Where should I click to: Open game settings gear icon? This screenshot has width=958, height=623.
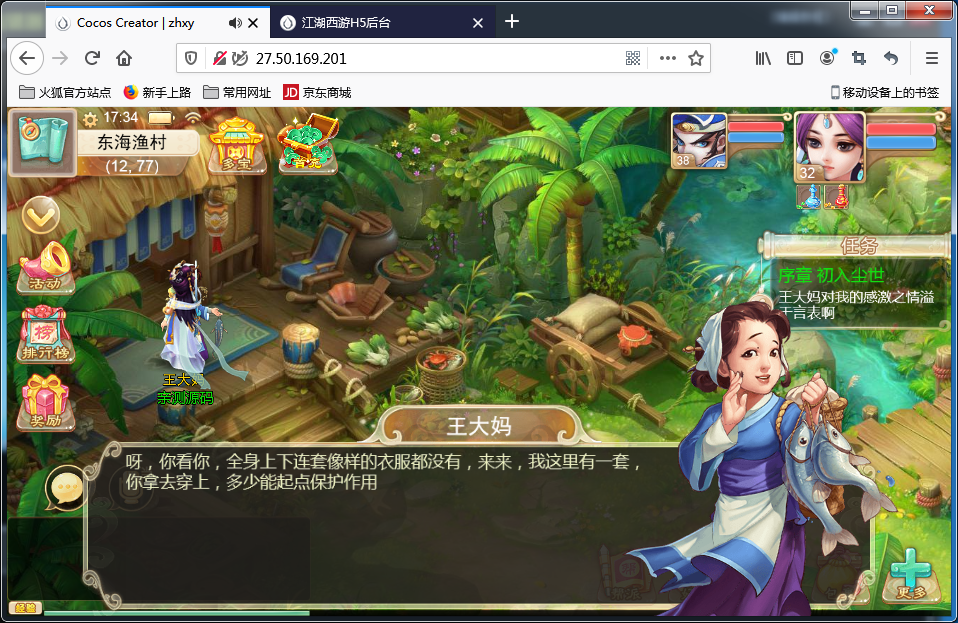tap(90, 118)
